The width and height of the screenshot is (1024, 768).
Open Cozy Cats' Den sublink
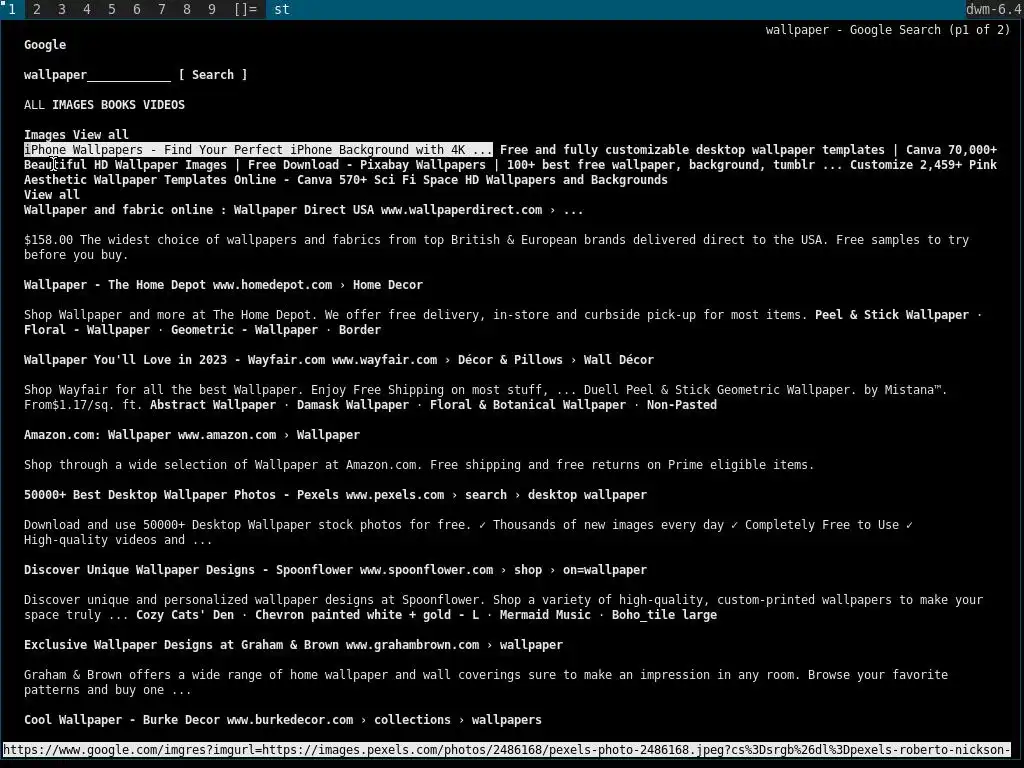185,615
